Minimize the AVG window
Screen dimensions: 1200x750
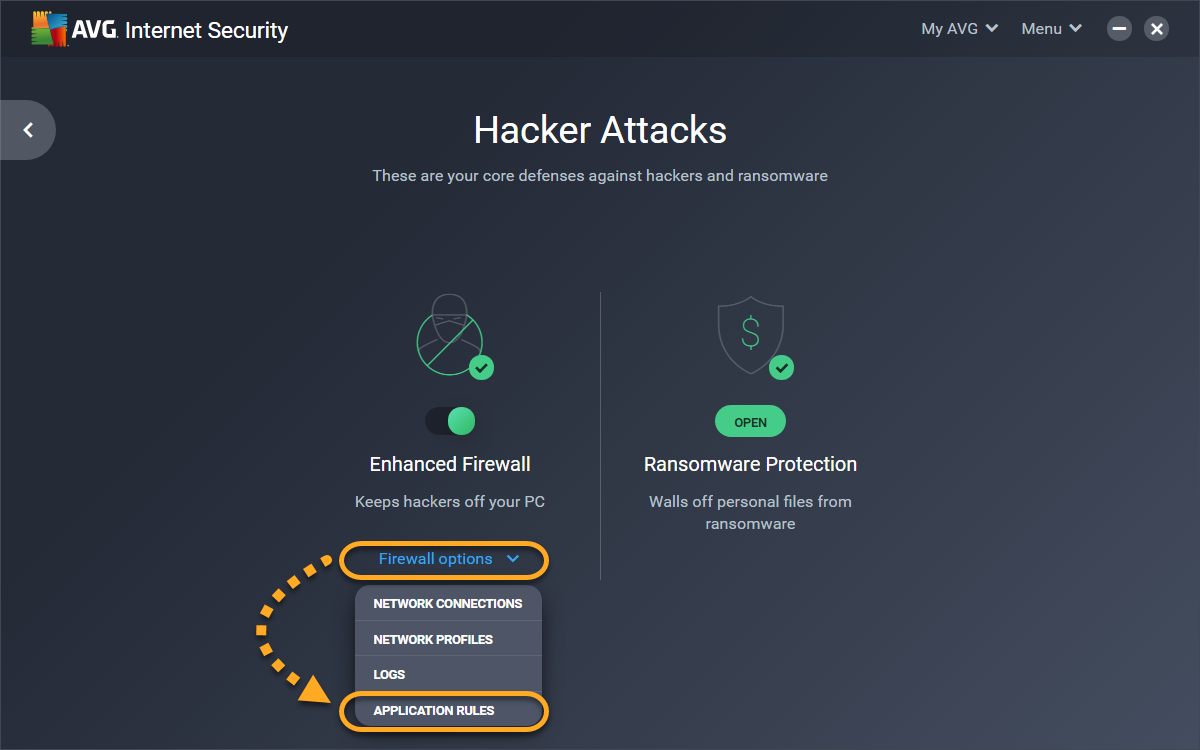tap(1120, 29)
